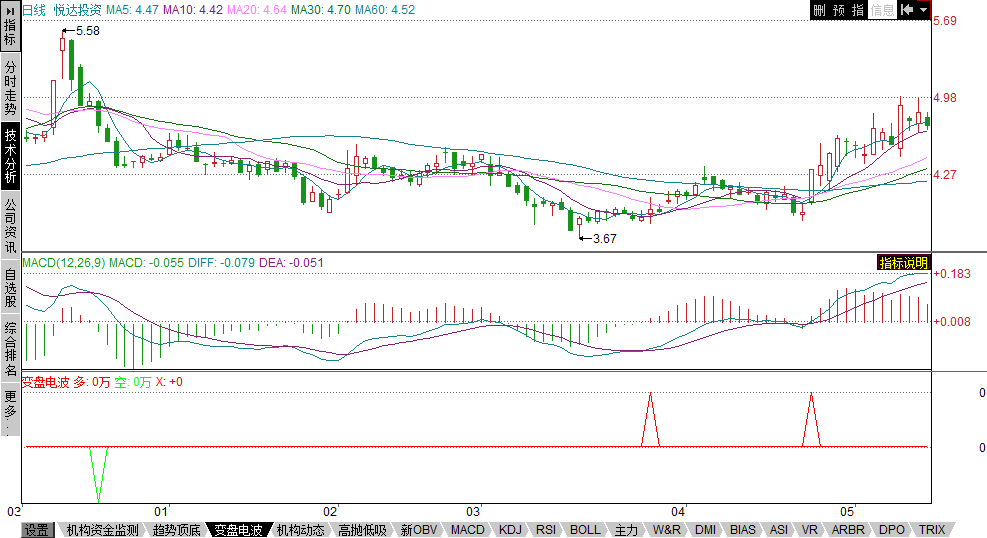Image resolution: width=987 pixels, height=538 pixels.
Task: Select the 技术分析 sidebar tab
Action: pos(10,156)
